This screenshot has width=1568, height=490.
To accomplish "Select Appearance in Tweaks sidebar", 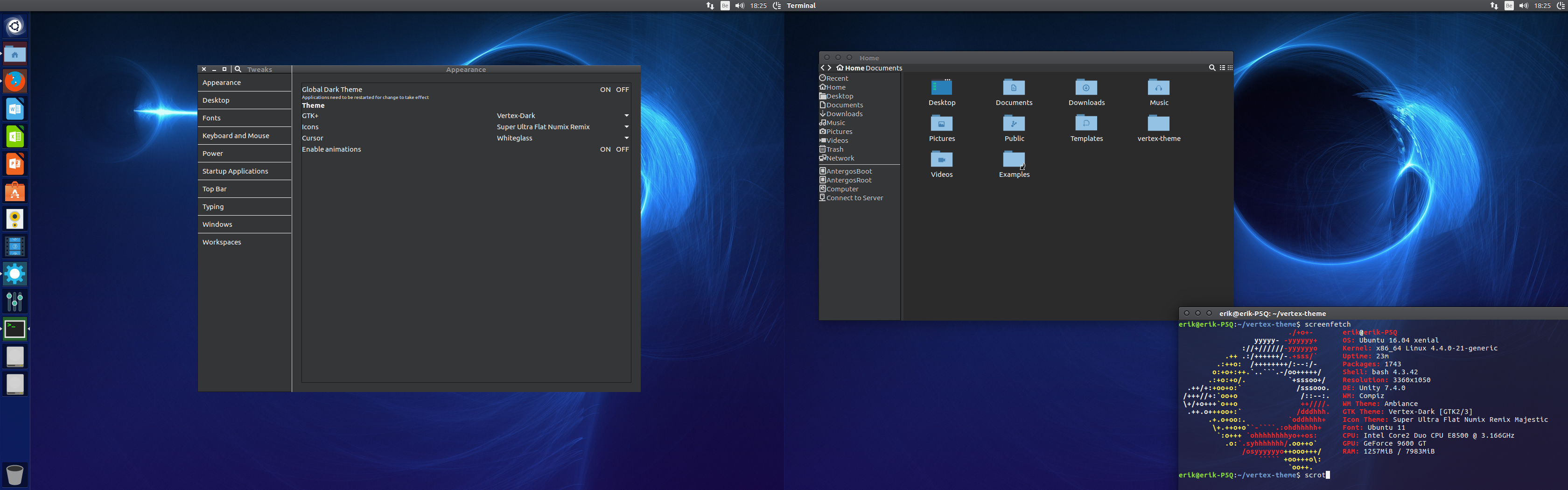I will coord(245,83).
